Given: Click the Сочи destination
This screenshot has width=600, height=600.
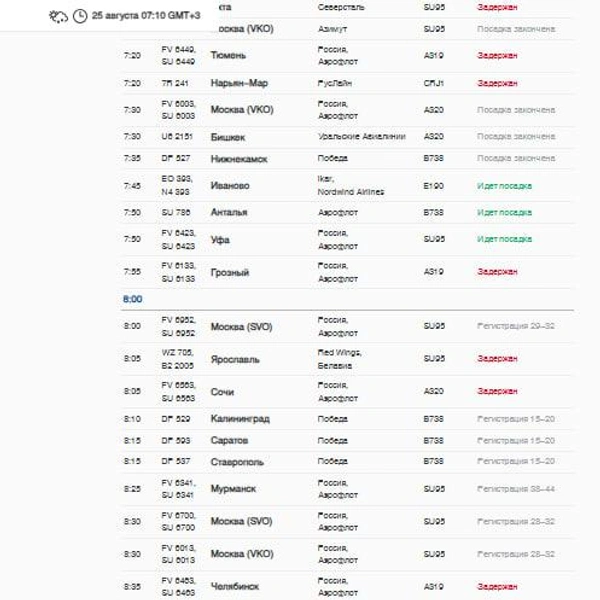Looking at the screenshot, I should (x=222, y=392).
